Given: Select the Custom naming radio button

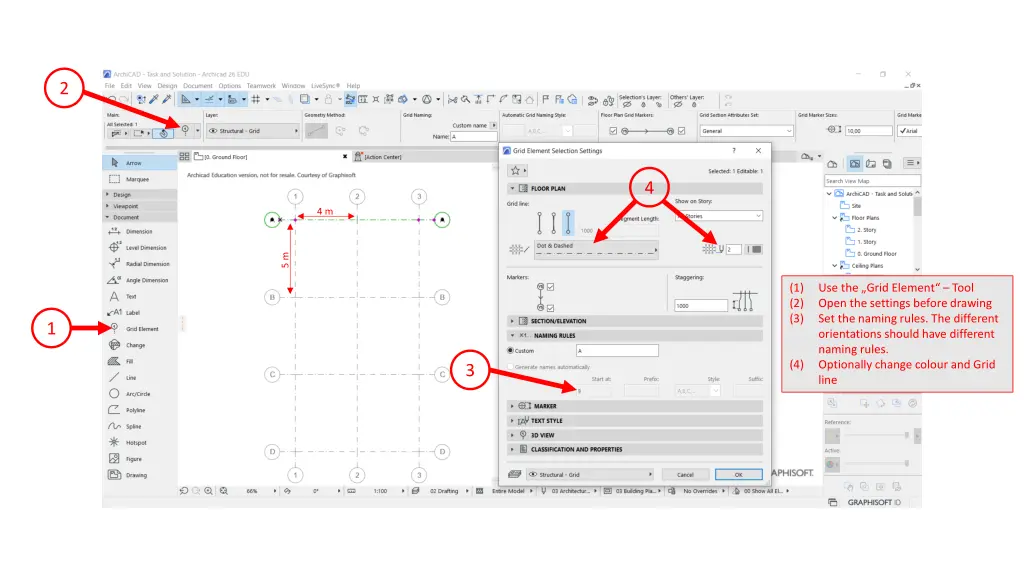Looking at the screenshot, I should click(511, 351).
